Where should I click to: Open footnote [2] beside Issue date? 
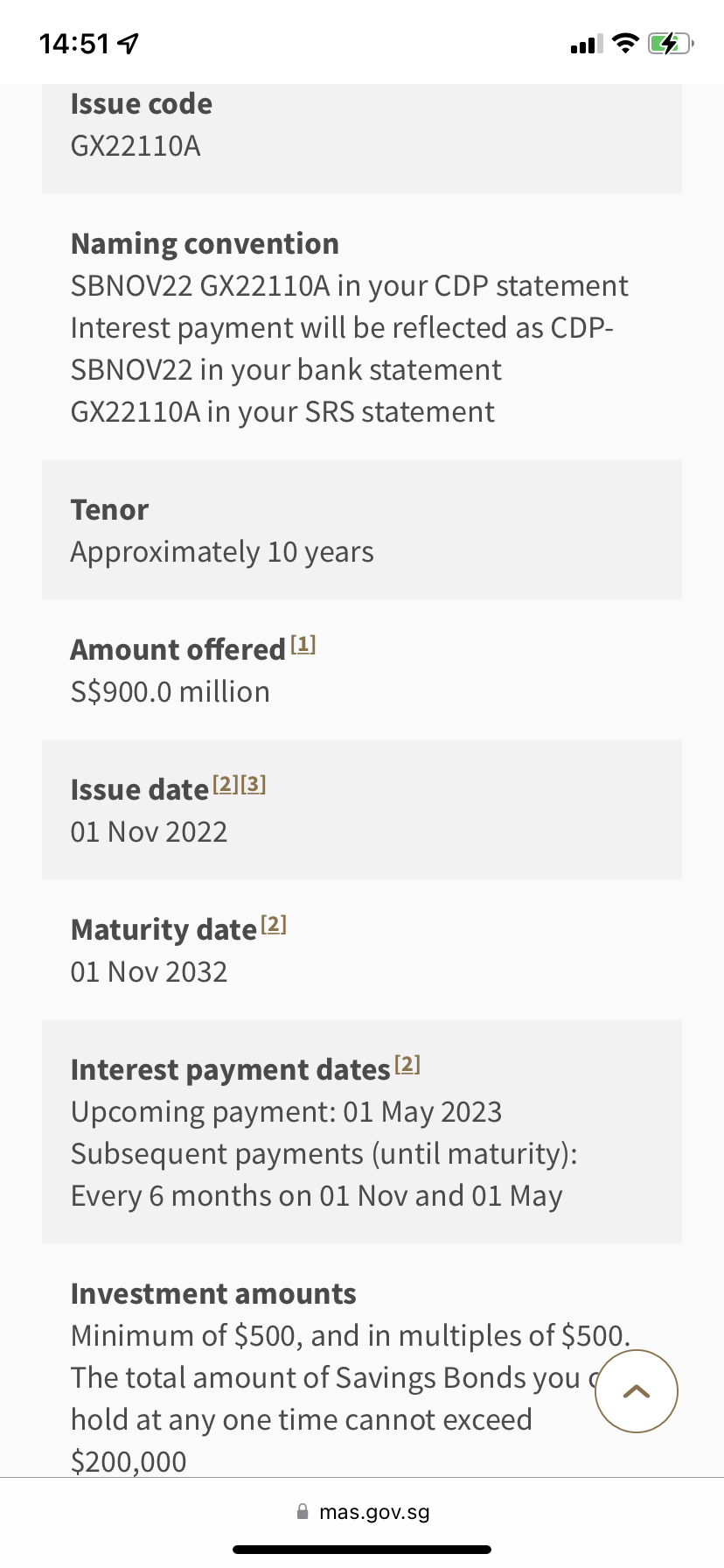226,784
